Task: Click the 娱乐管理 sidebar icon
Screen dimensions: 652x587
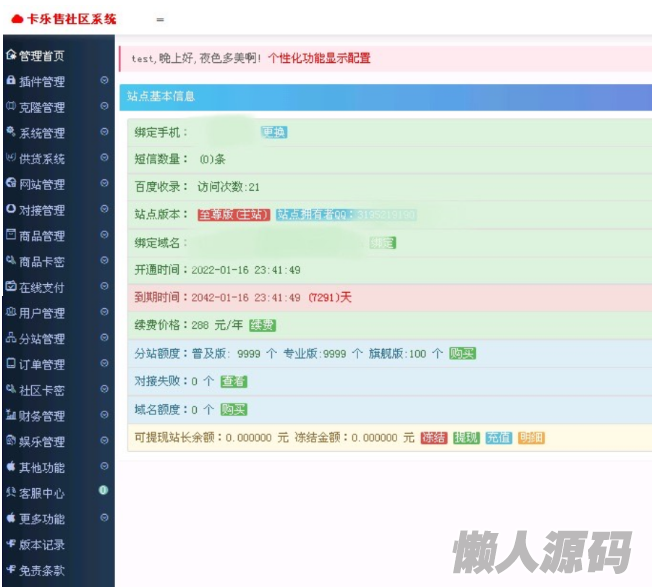Action: click(x=11, y=440)
